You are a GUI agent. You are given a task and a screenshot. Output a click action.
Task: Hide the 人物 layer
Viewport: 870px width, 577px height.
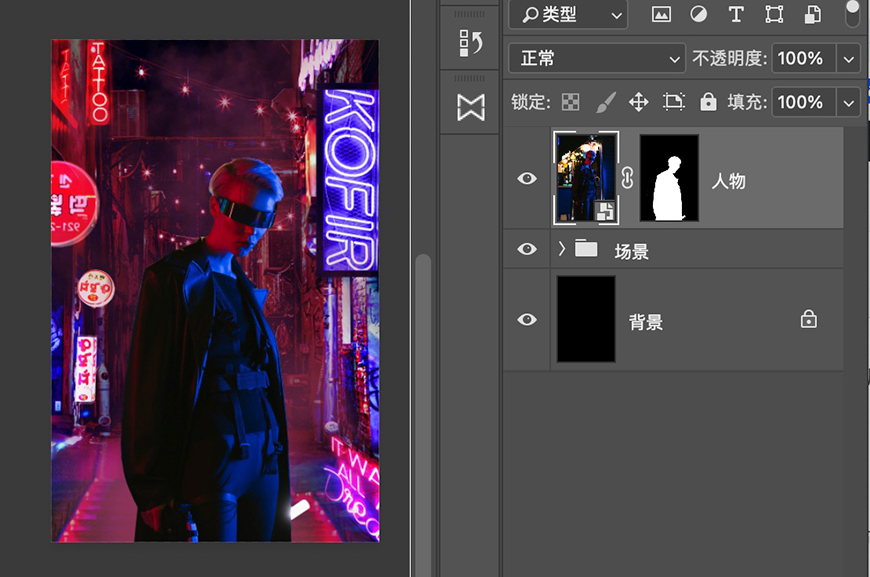(x=525, y=178)
